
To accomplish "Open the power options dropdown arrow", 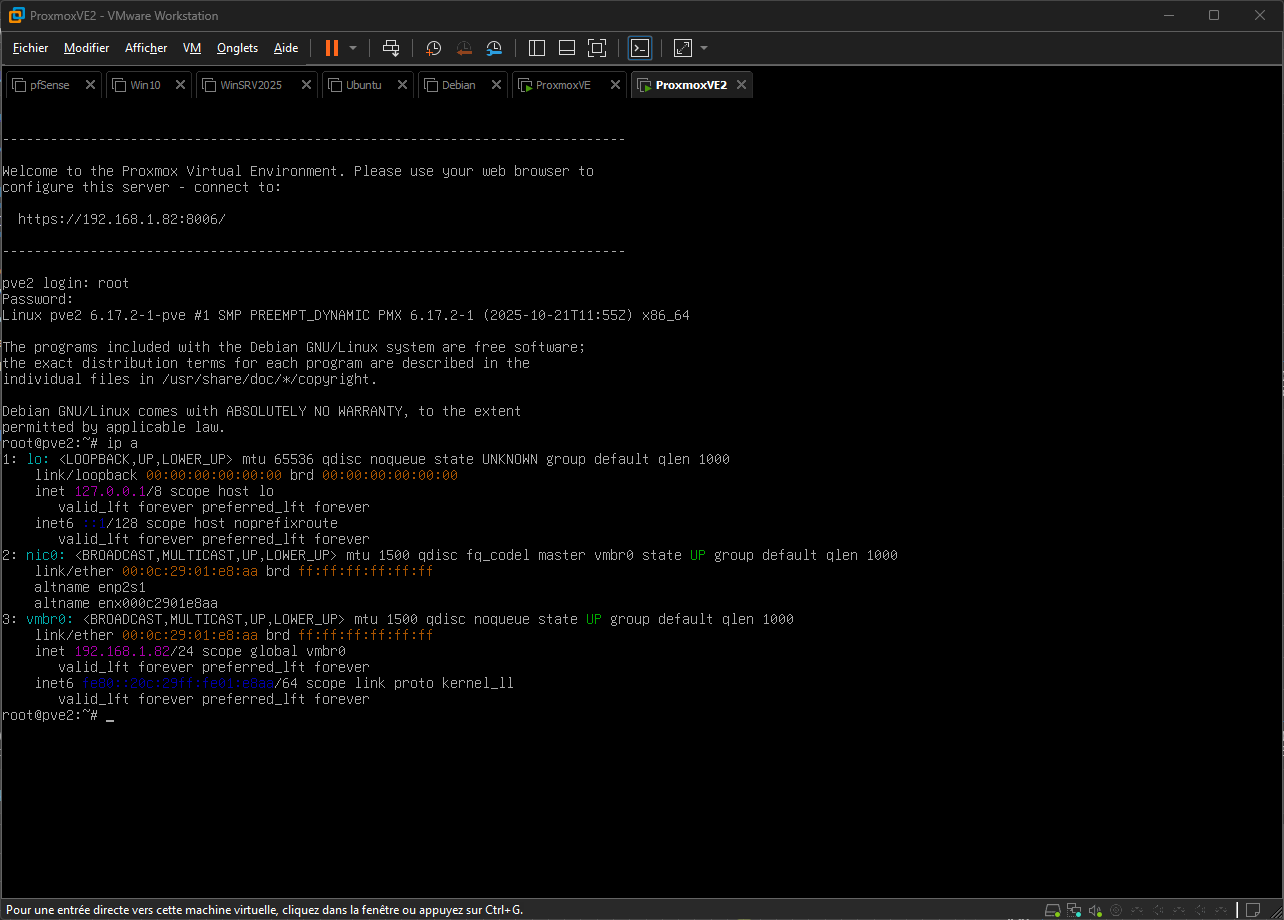I will pos(353,48).
